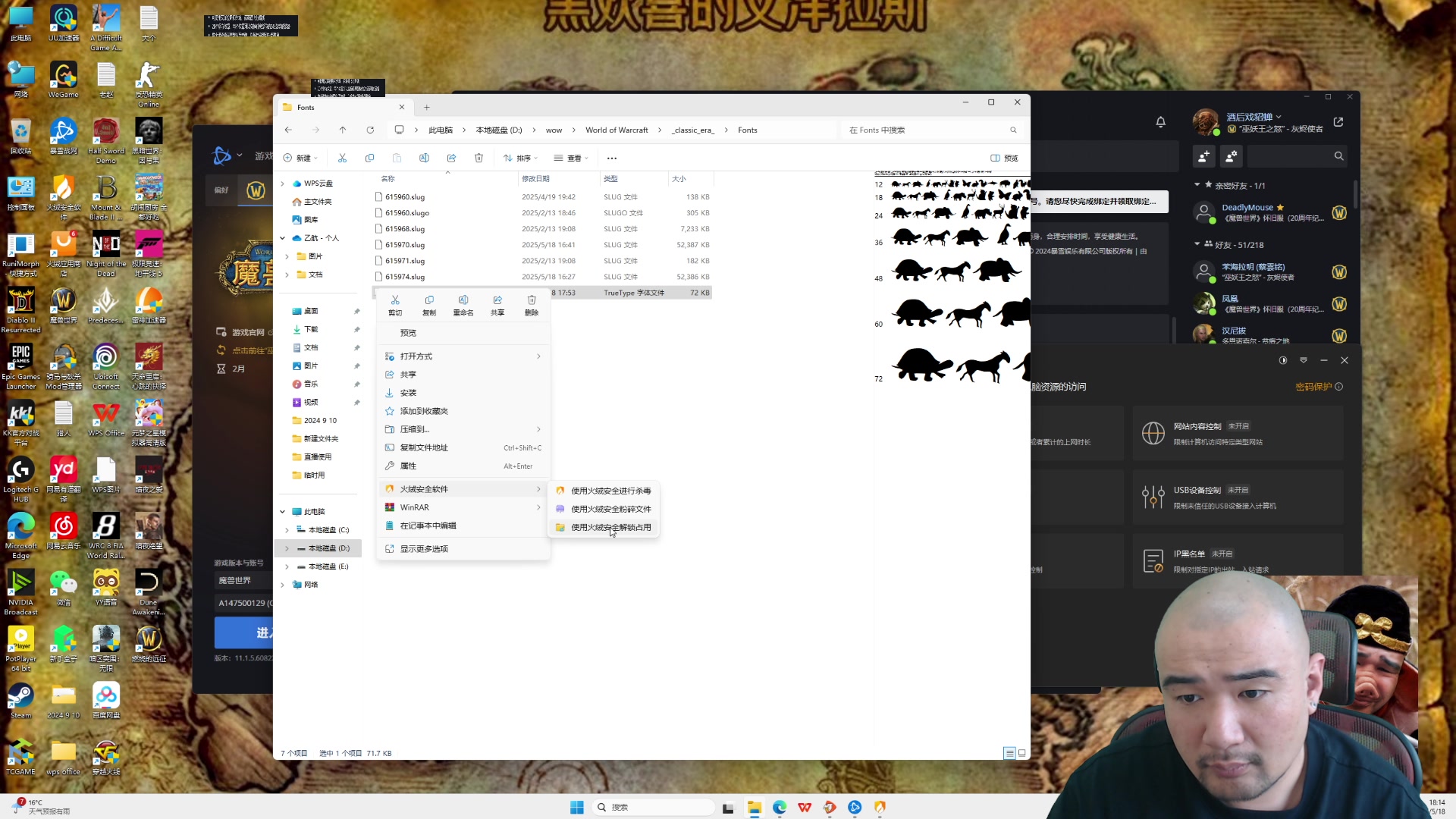Open the Steam desktop shortcut

pyautogui.click(x=21, y=700)
